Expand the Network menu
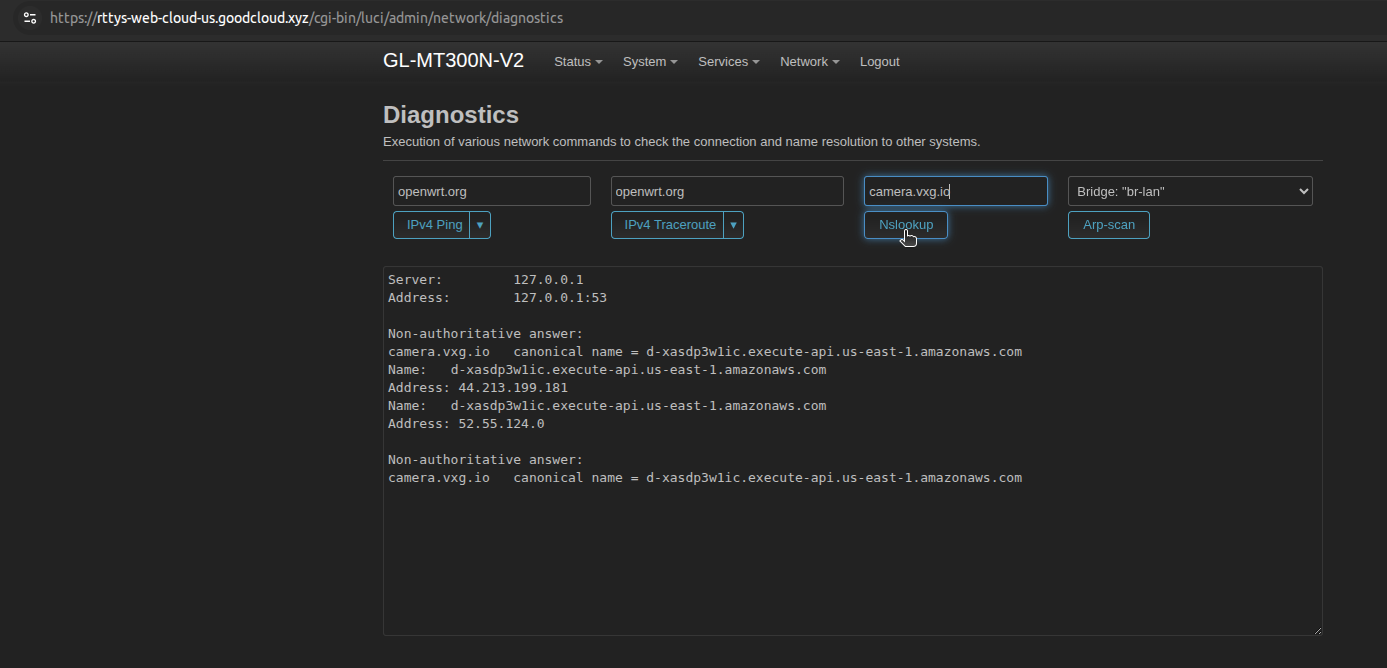Viewport: 1387px width, 668px height. pos(808,62)
